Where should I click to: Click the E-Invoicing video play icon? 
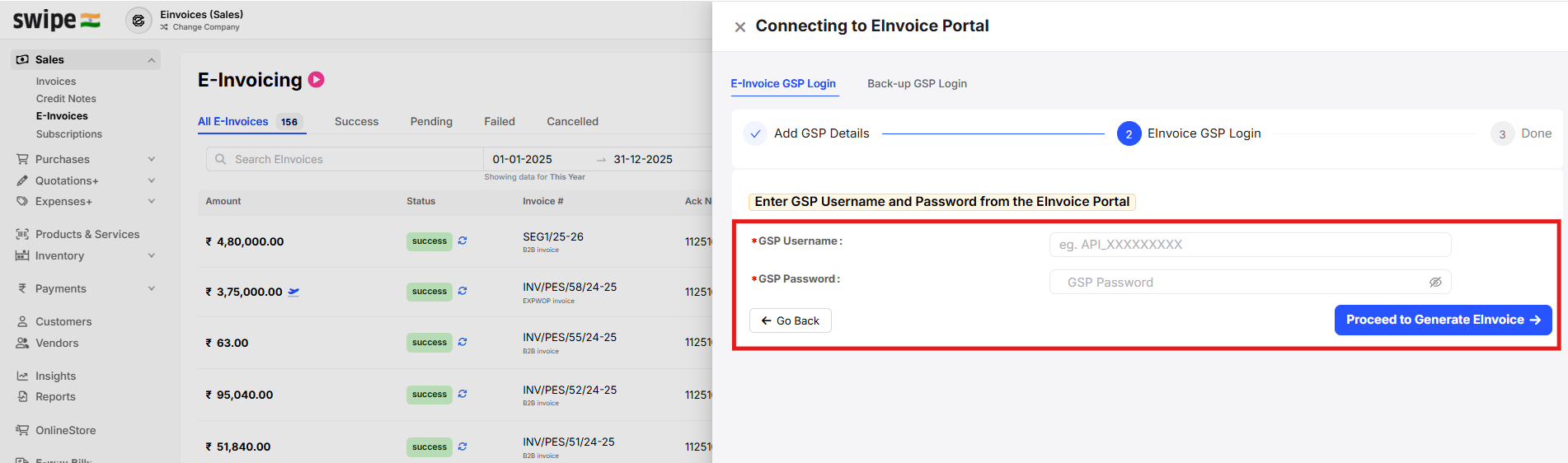(x=316, y=80)
